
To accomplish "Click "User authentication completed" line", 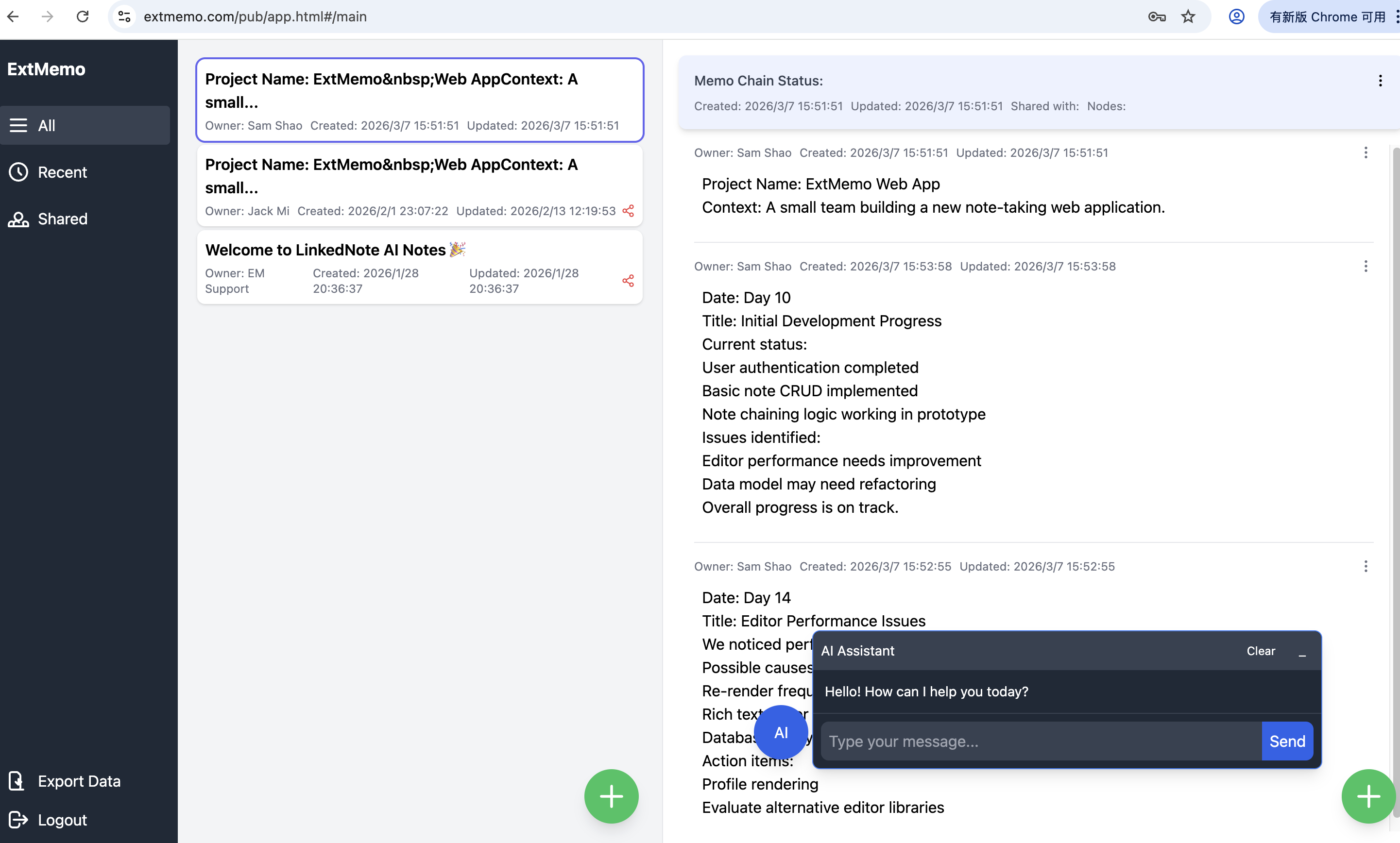I will 810,368.
